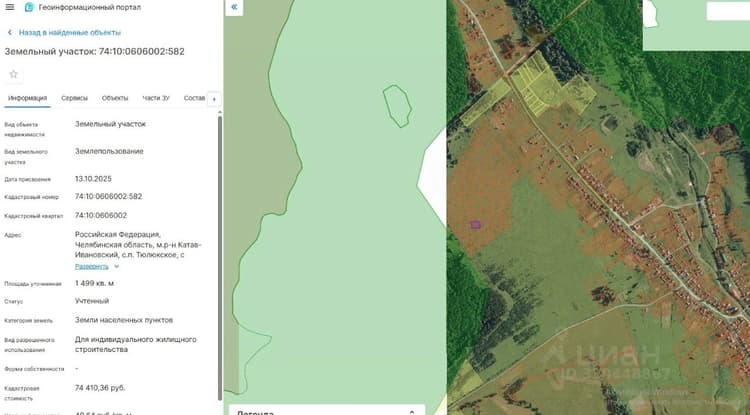Viewport: 750px width, 415px height.
Task: Click the Для индивидуального жилищного строительства value
Action: [135, 344]
